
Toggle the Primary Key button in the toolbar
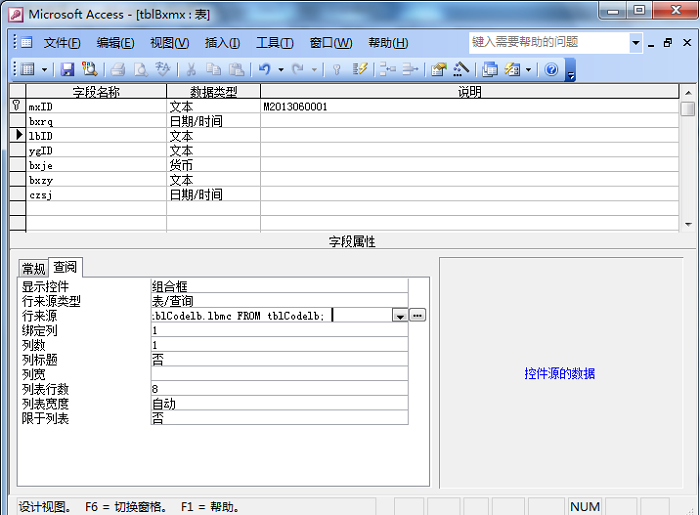[x=337, y=70]
